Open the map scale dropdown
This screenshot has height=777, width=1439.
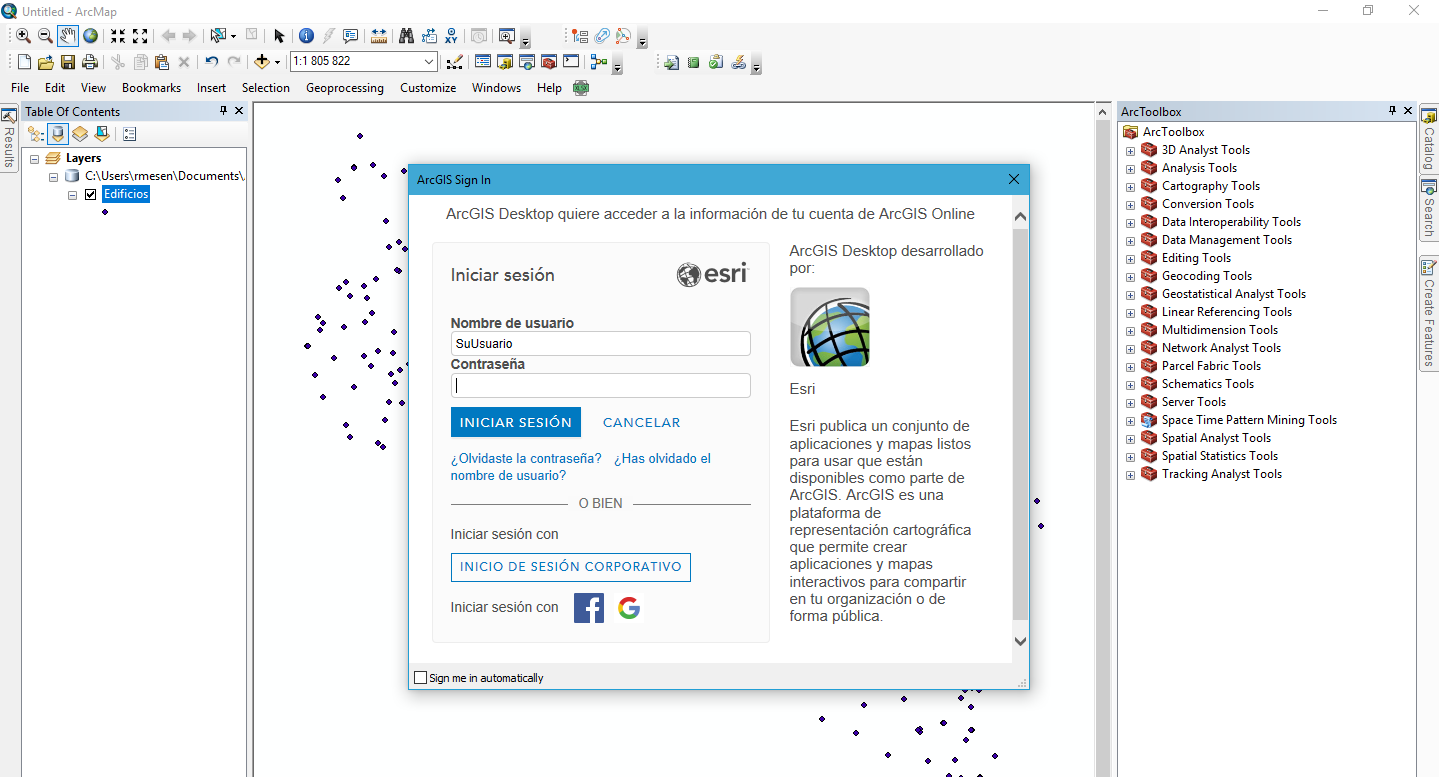(x=429, y=62)
